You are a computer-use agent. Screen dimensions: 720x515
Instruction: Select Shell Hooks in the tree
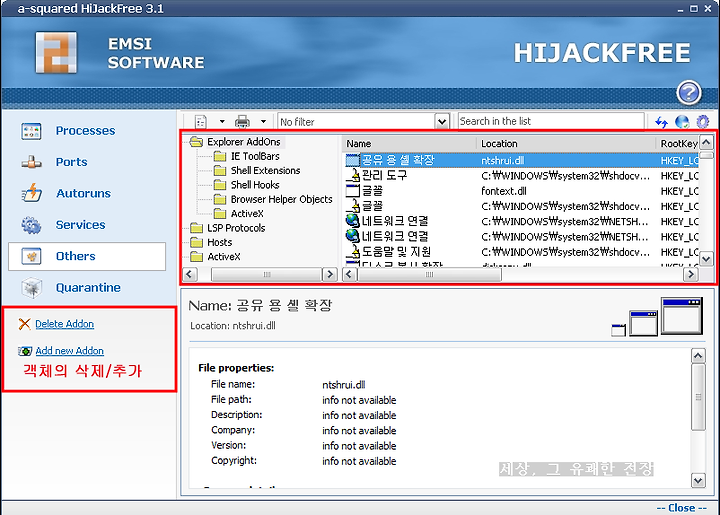(255, 185)
